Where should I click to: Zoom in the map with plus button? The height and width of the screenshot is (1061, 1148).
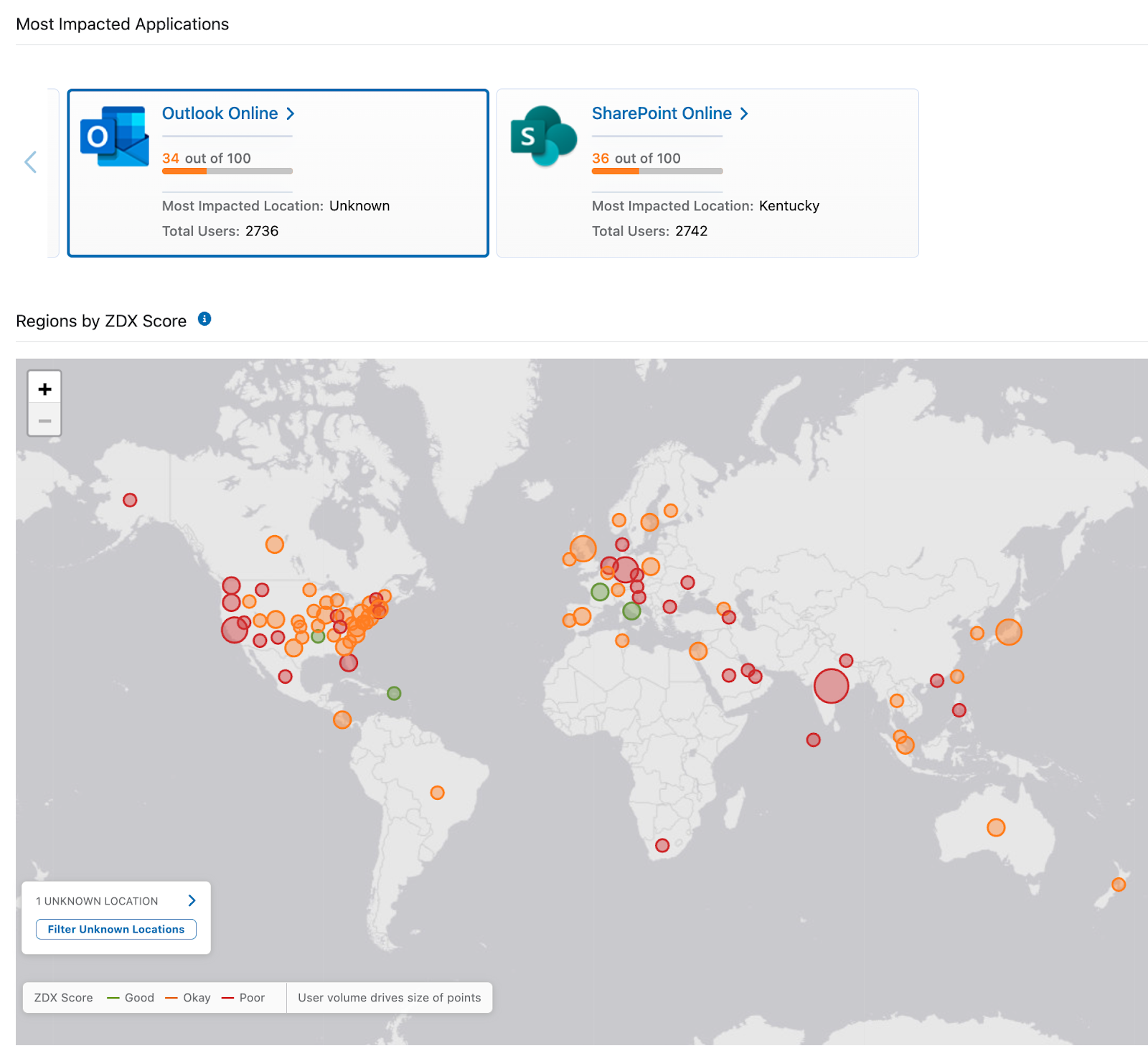(x=44, y=389)
